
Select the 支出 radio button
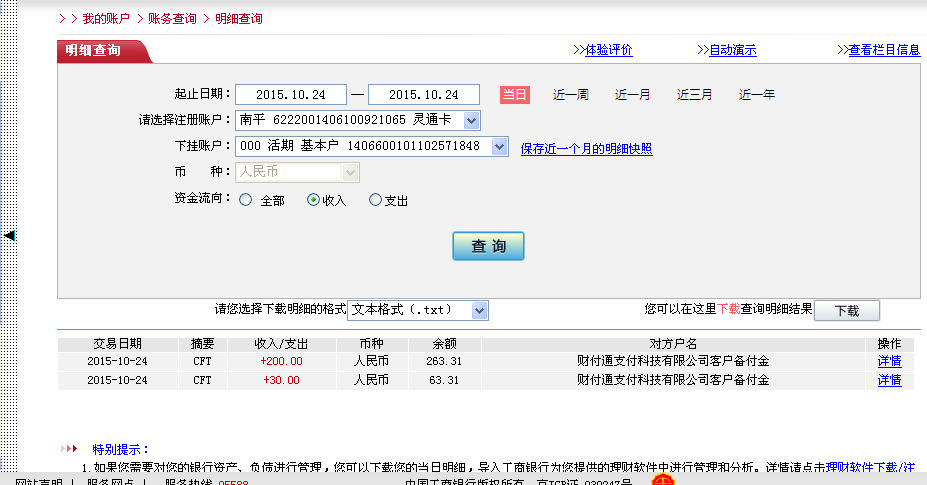pyautogui.click(x=376, y=200)
